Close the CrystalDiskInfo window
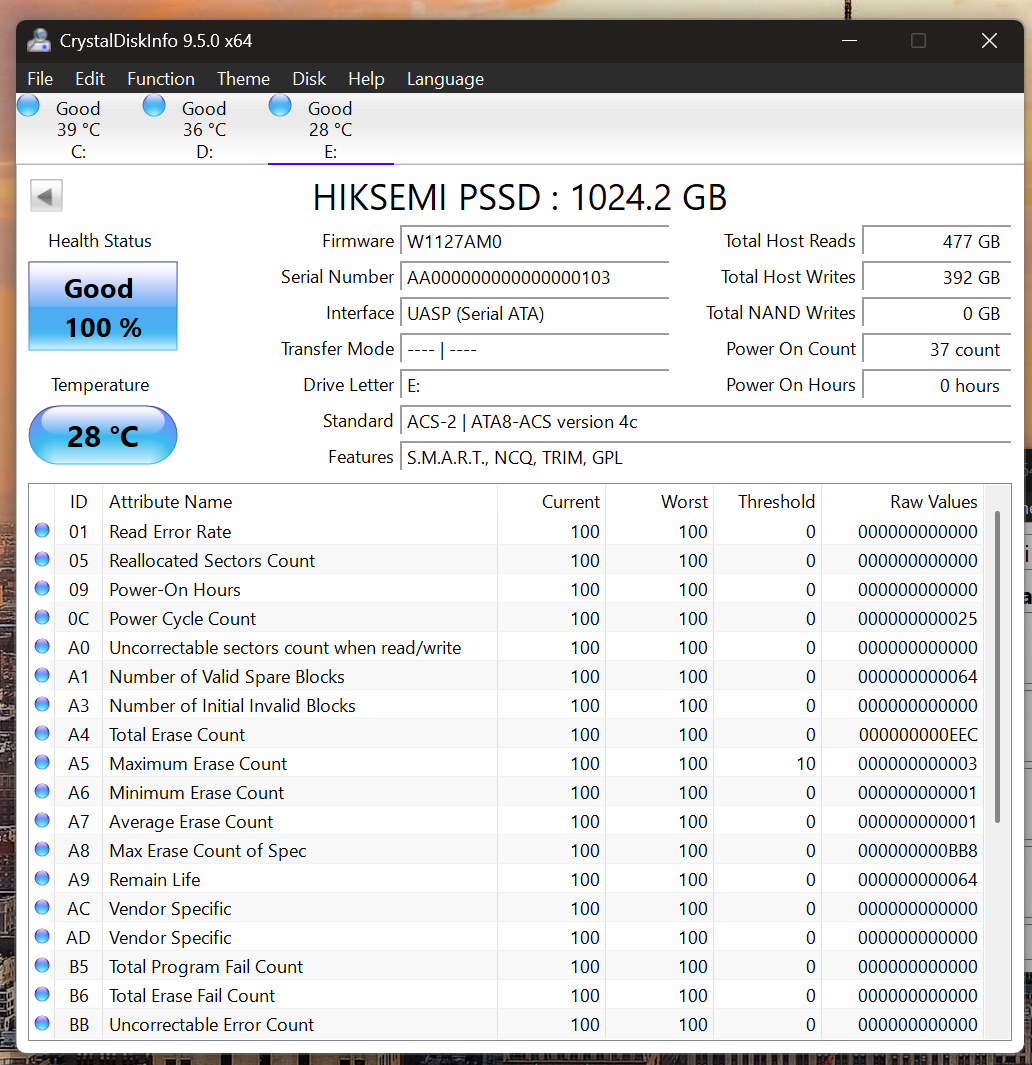The width and height of the screenshot is (1032, 1065). pos(989,41)
